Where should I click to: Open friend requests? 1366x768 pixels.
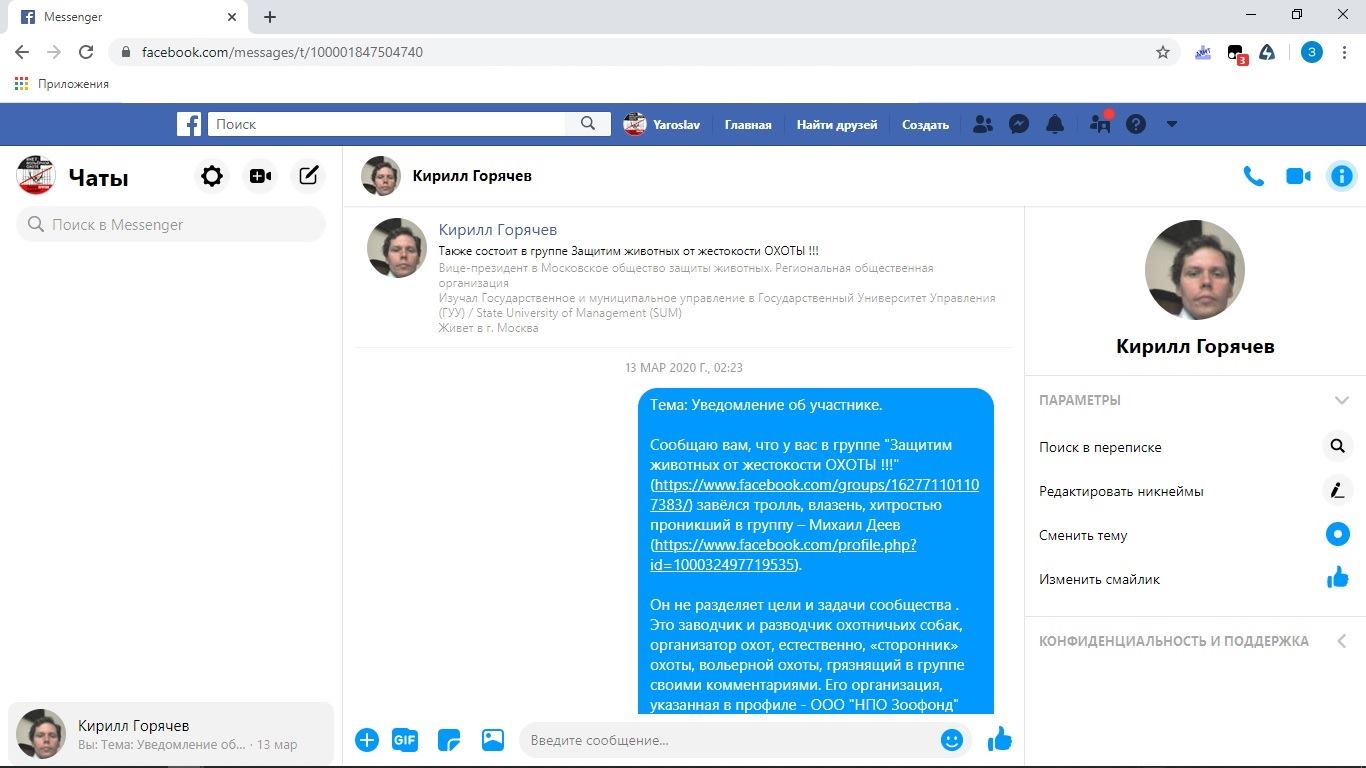click(983, 124)
